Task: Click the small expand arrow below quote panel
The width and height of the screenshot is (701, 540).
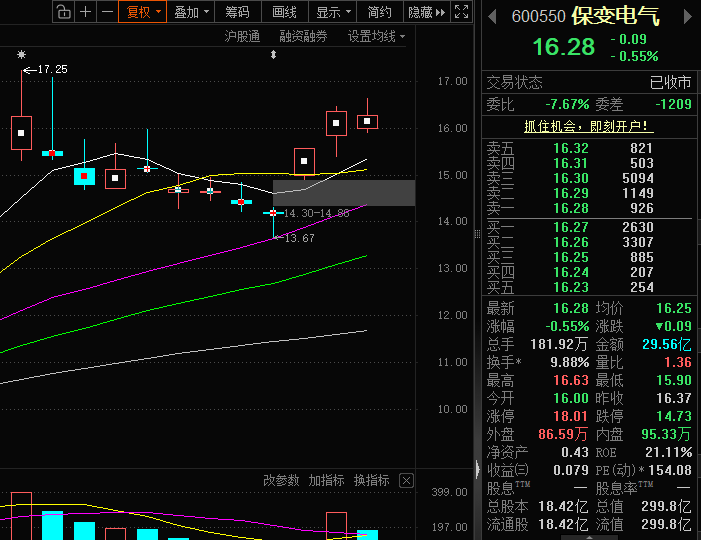Action: coord(589,537)
